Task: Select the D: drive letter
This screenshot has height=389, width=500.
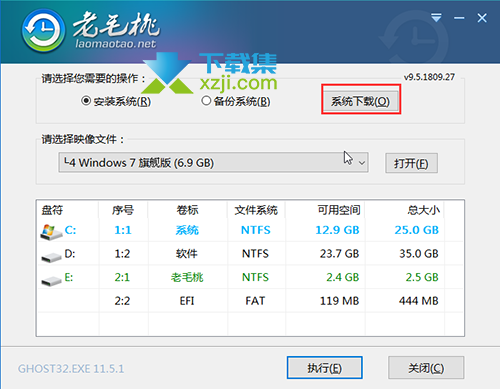Action: [70, 254]
